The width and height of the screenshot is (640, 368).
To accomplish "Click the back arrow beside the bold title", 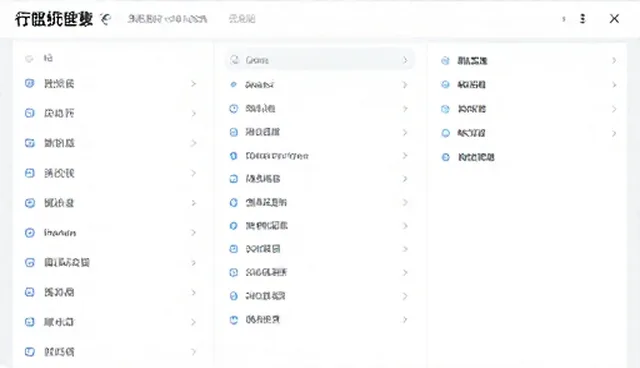I will [x=106, y=19].
